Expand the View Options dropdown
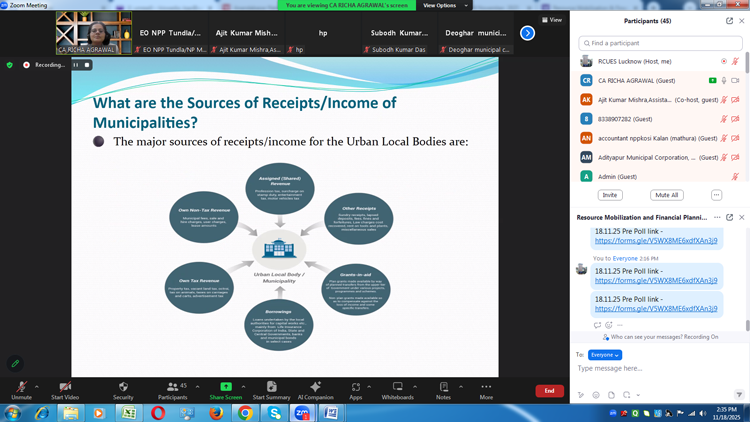The width and height of the screenshot is (750, 422). click(444, 5)
